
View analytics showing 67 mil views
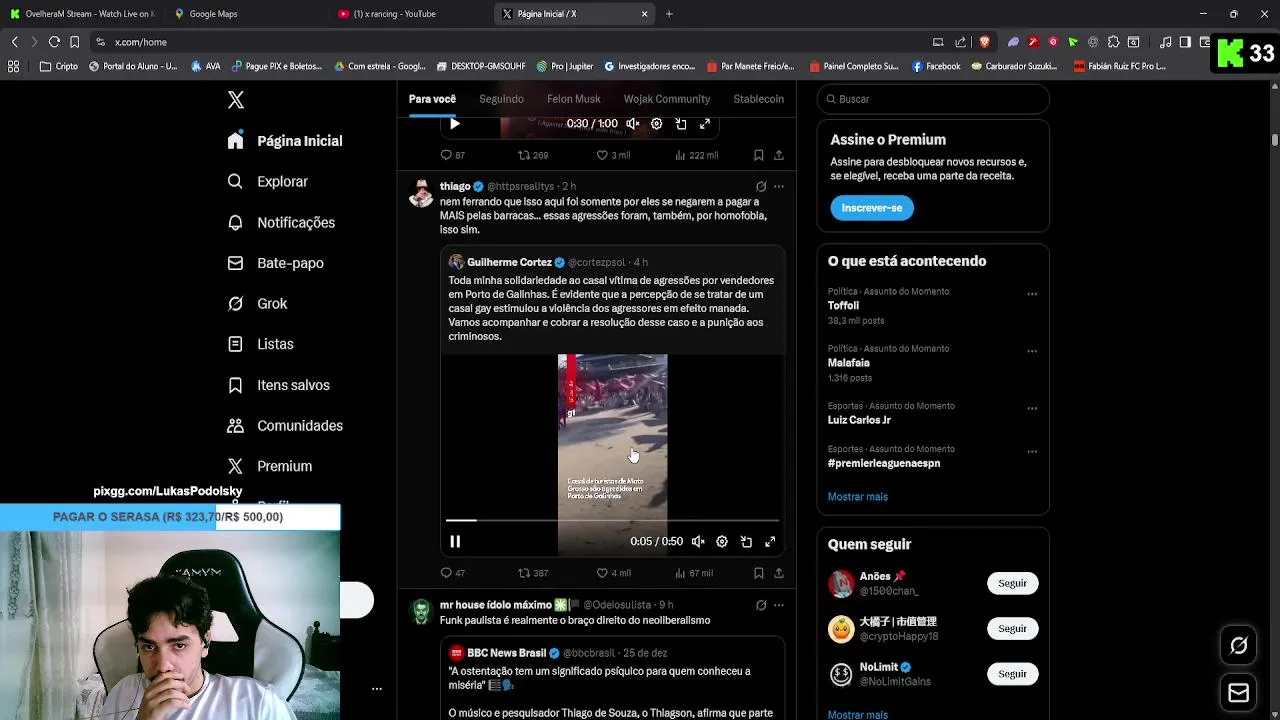(694, 573)
